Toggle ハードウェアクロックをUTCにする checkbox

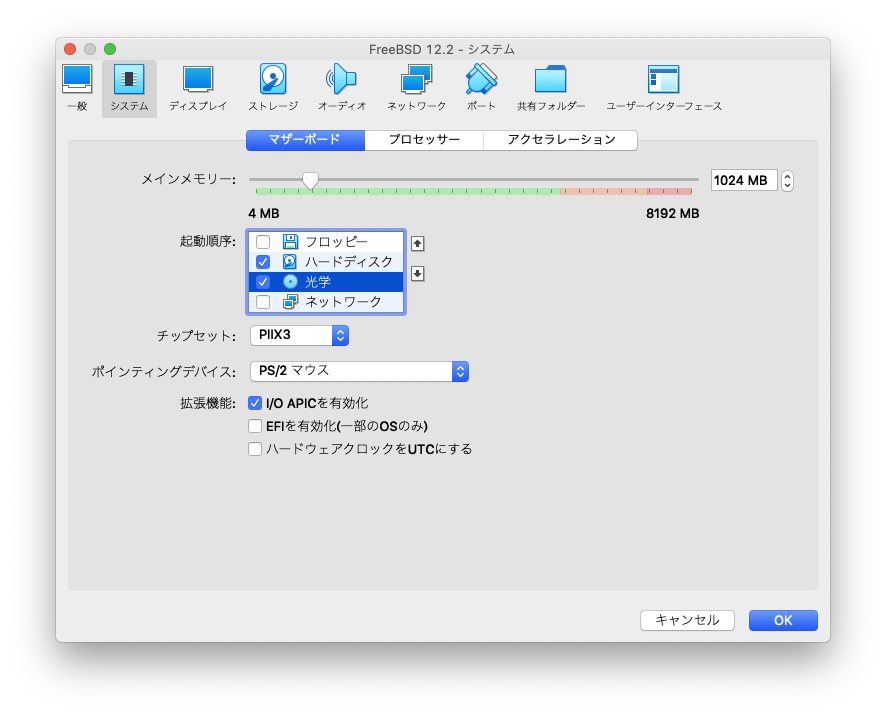click(255, 449)
